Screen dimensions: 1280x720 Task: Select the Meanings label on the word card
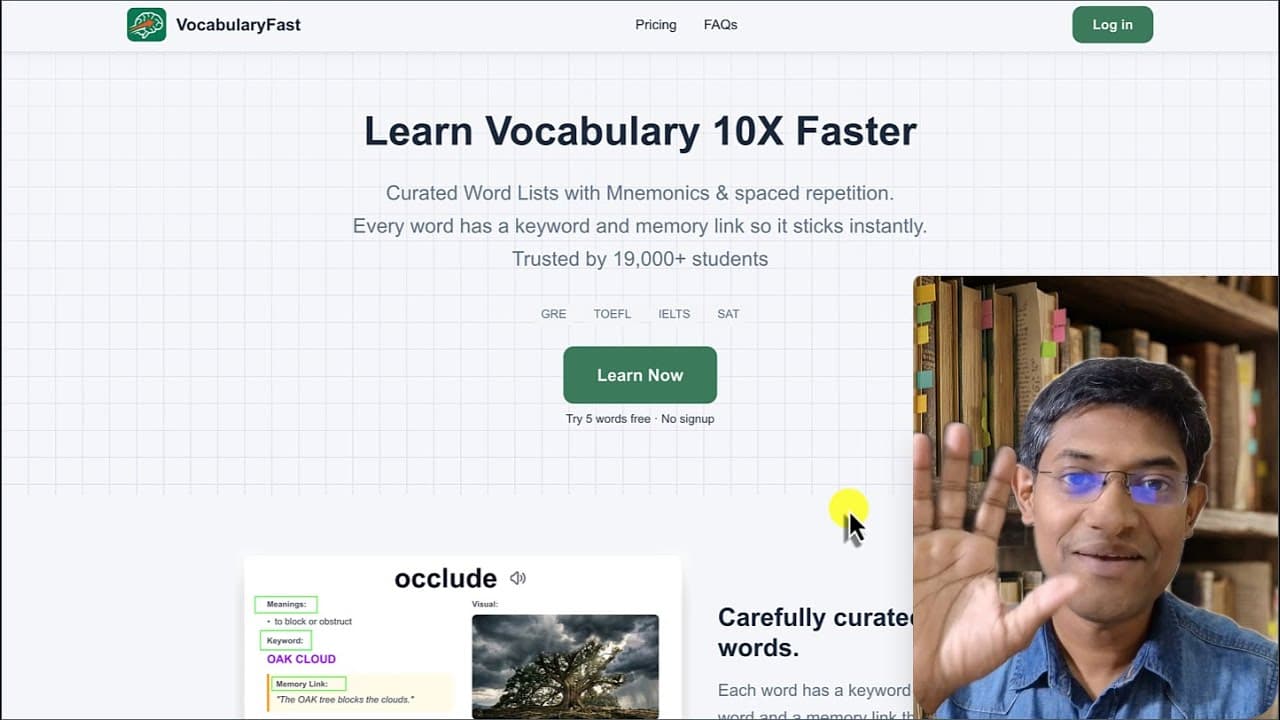point(285,604)
